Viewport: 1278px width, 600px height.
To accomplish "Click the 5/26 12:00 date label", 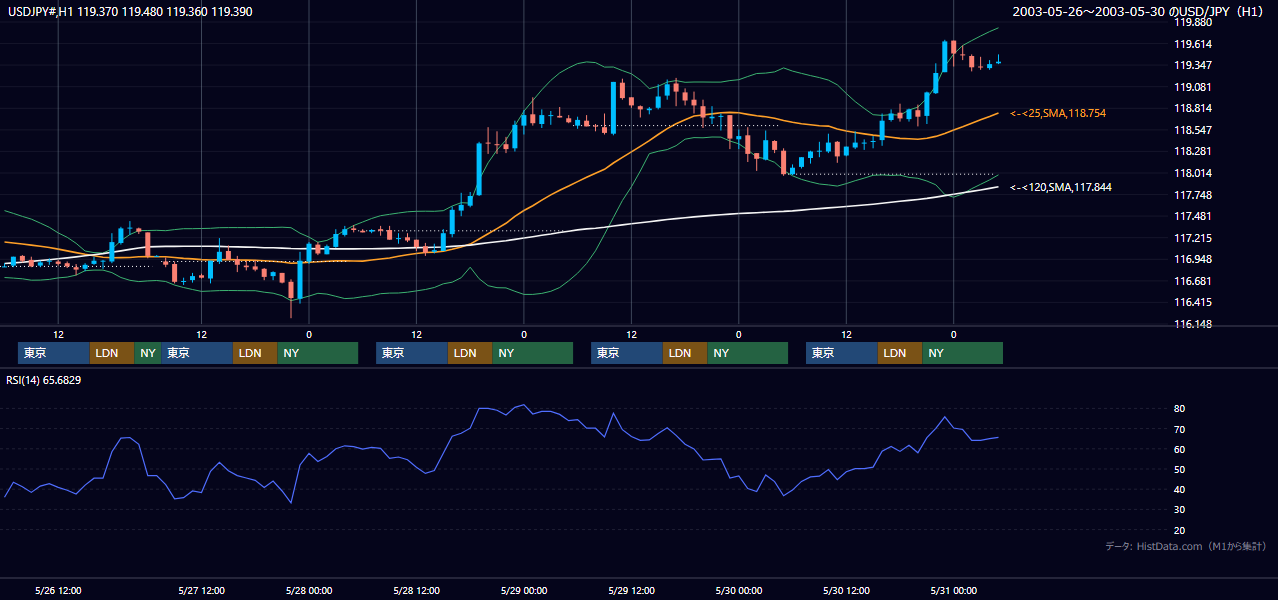I will point(58,590).
